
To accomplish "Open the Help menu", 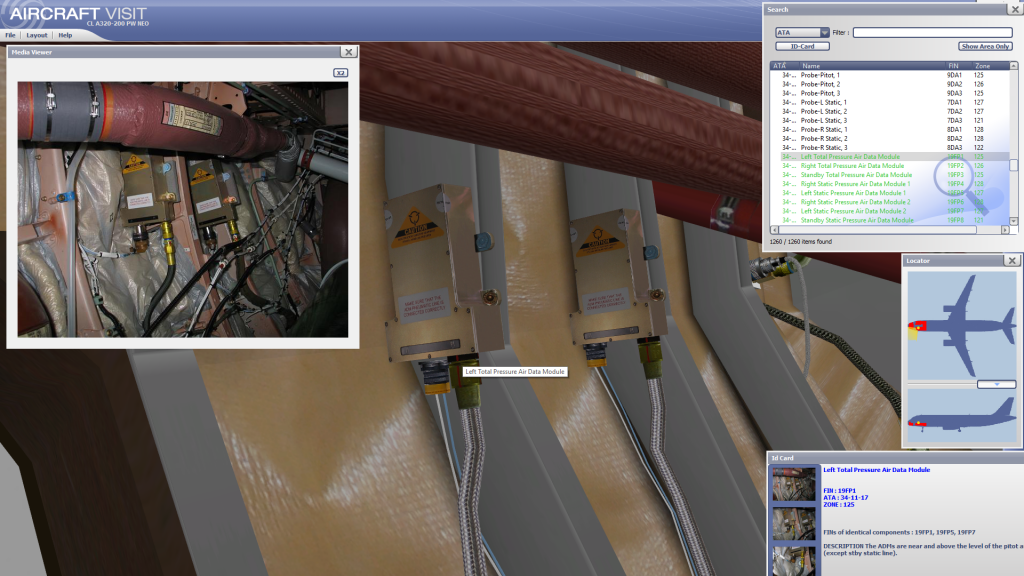I will [x=65, y=35].
